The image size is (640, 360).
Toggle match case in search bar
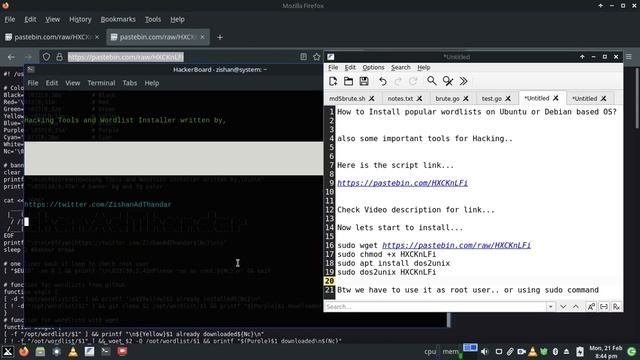(x=591, y=307)
